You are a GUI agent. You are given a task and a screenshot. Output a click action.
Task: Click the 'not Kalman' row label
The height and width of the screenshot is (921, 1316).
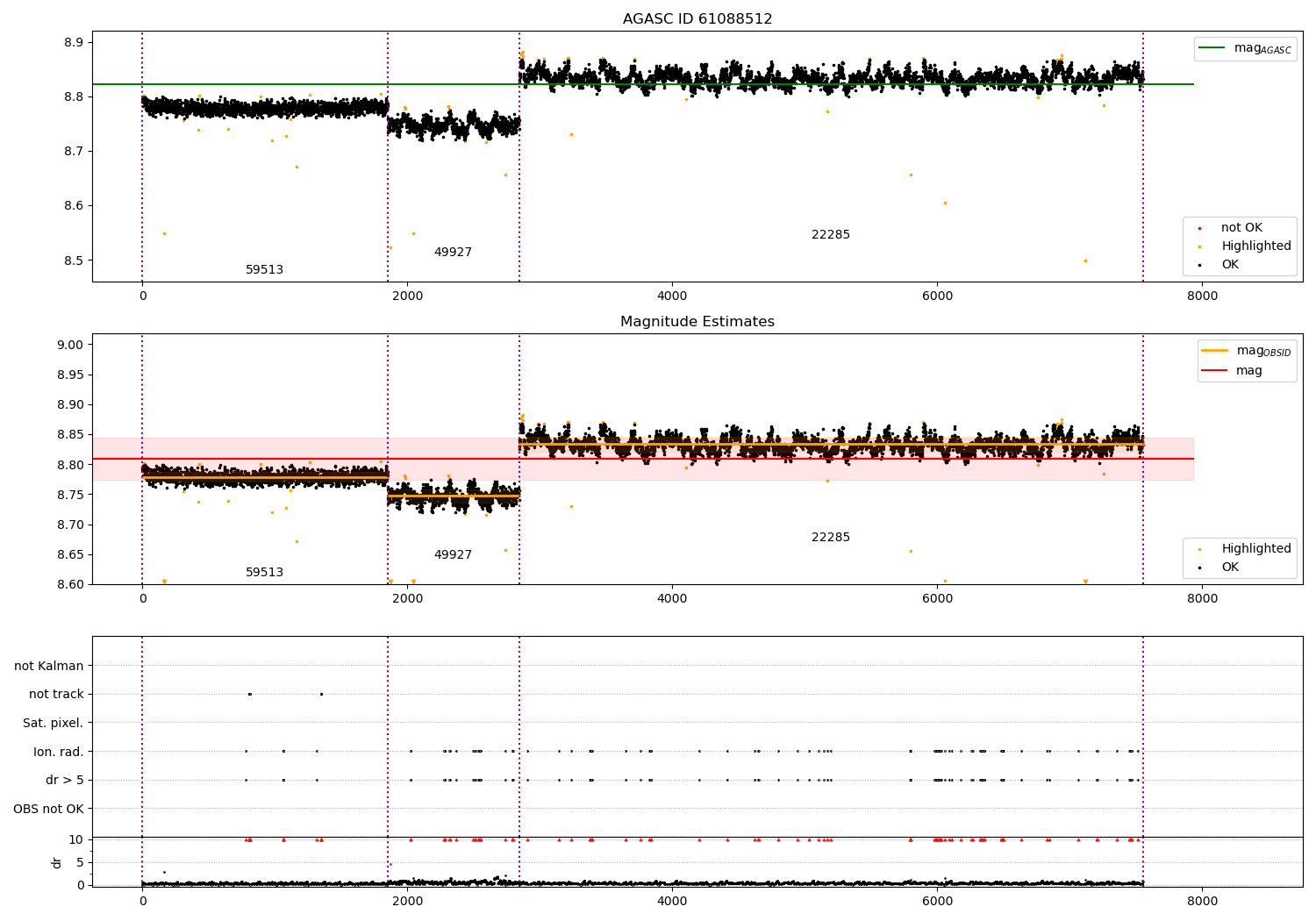(49, 667)
